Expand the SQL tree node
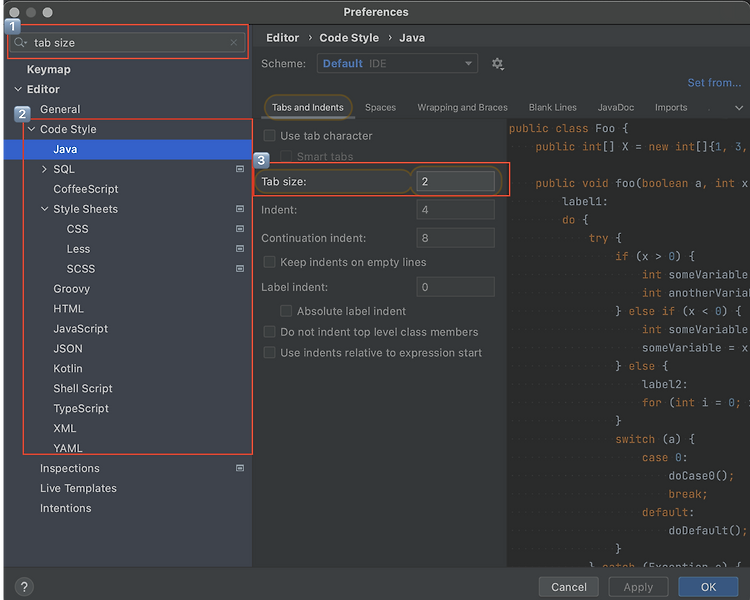The image size is (750, 600). tap(44, 169)
